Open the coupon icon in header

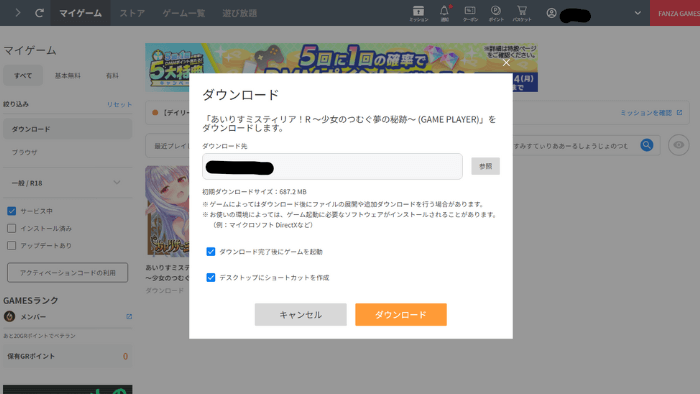click(470, 13)
